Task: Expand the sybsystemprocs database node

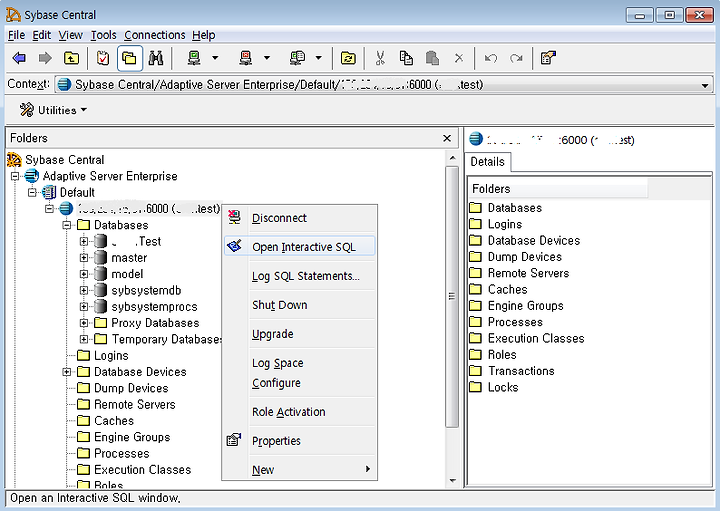Action: [x=84, y=307]
